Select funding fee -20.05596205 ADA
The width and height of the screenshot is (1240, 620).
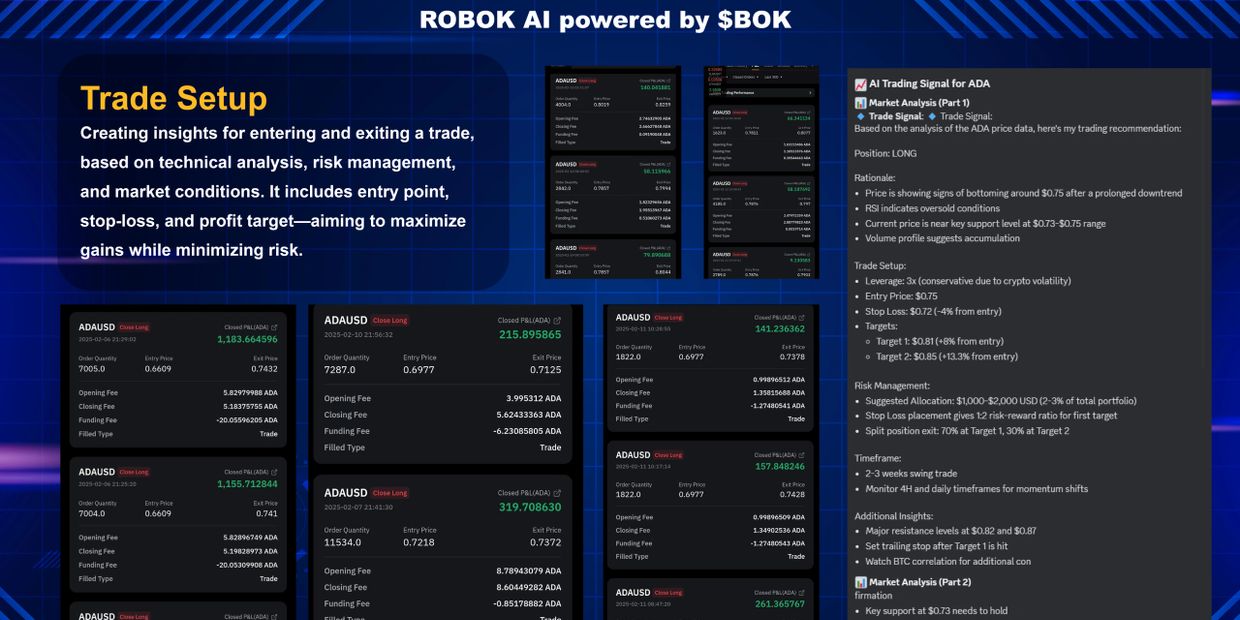tap(248, 420)
